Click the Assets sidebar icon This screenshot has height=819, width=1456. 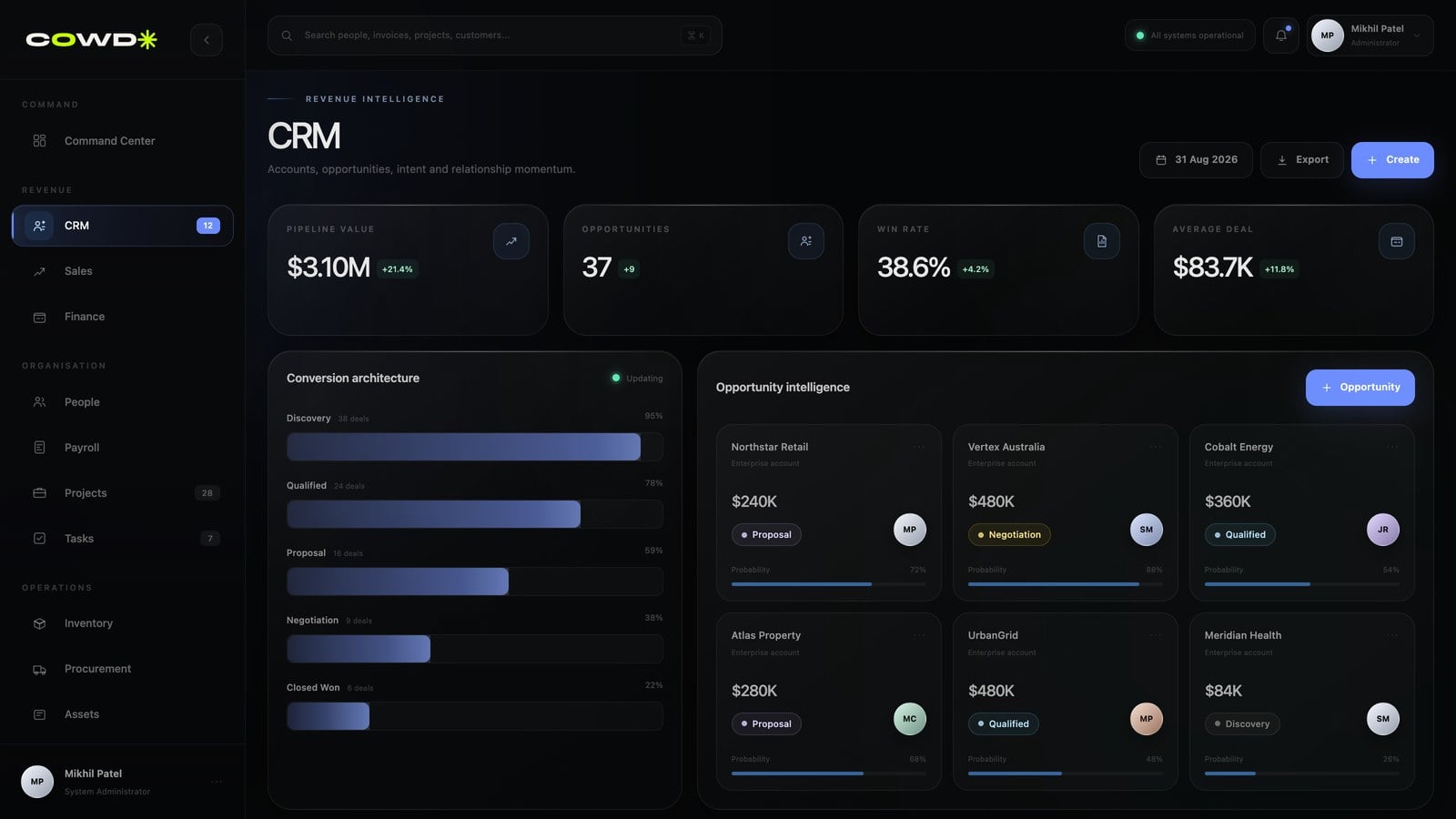coord(39,714)
